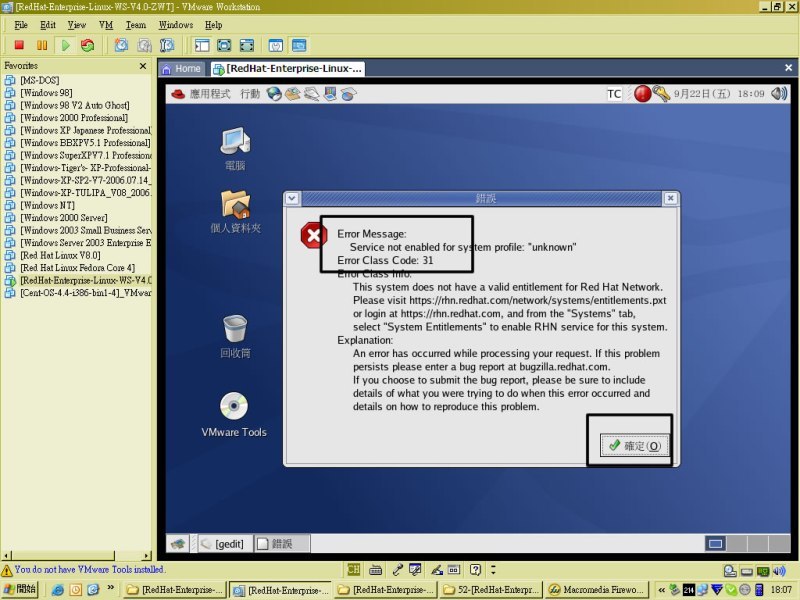Click the keys authentication icon in guest panel
This screenshot has width=800, height=600.
coord(661,94)
